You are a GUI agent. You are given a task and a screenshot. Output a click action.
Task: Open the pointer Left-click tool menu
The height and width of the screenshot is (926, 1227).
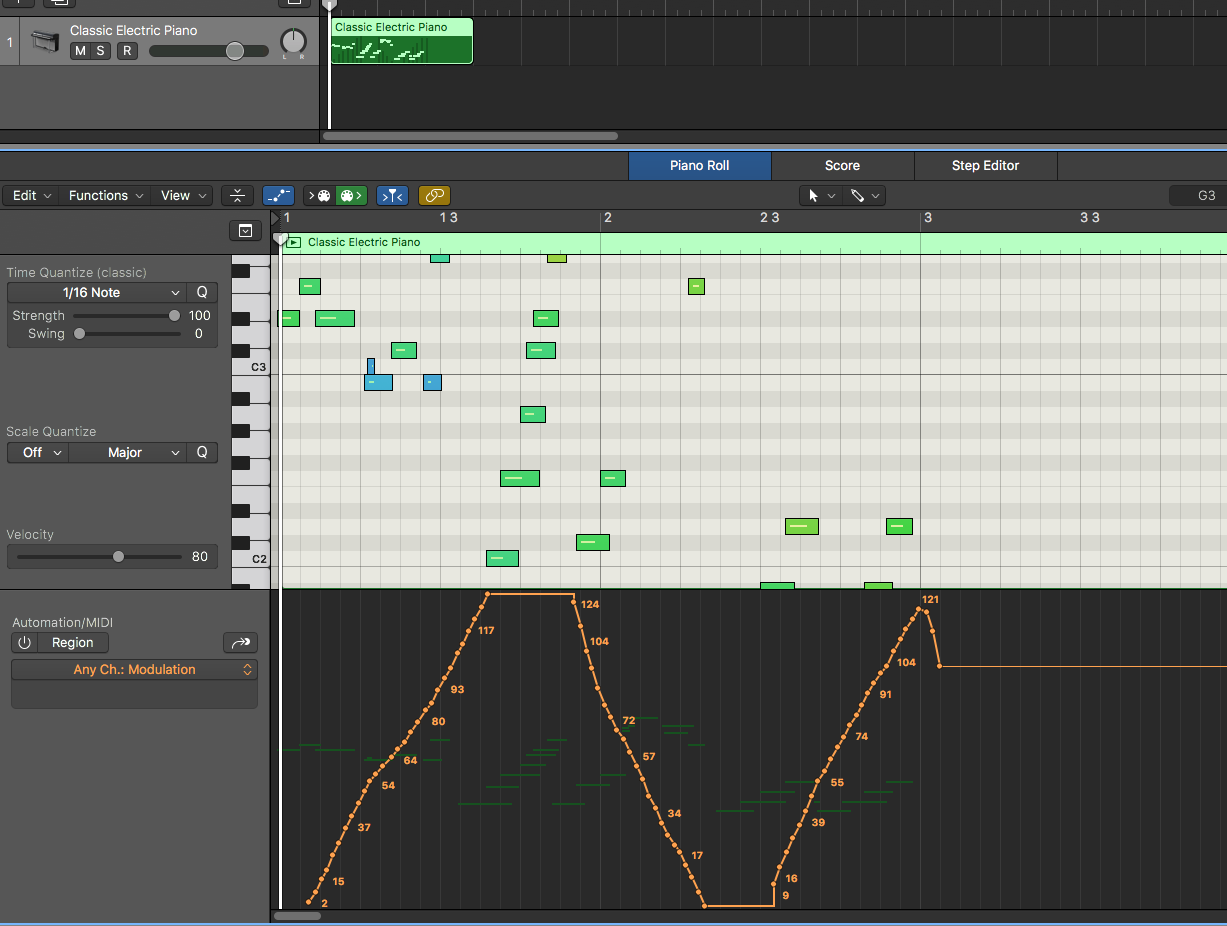pyautogui.click(x=821, y=195)
